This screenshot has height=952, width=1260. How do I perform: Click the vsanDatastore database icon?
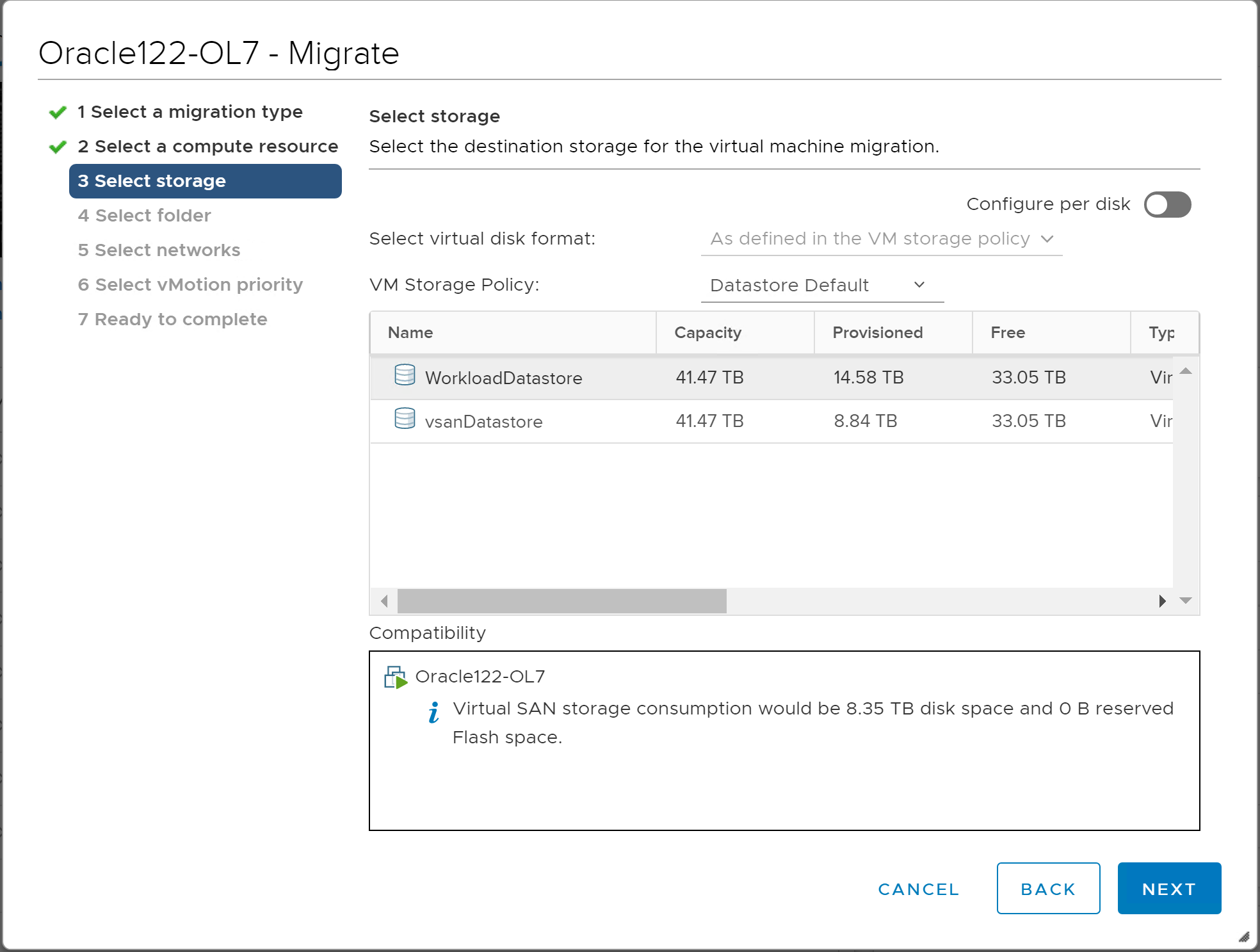(x=405, y=419)
